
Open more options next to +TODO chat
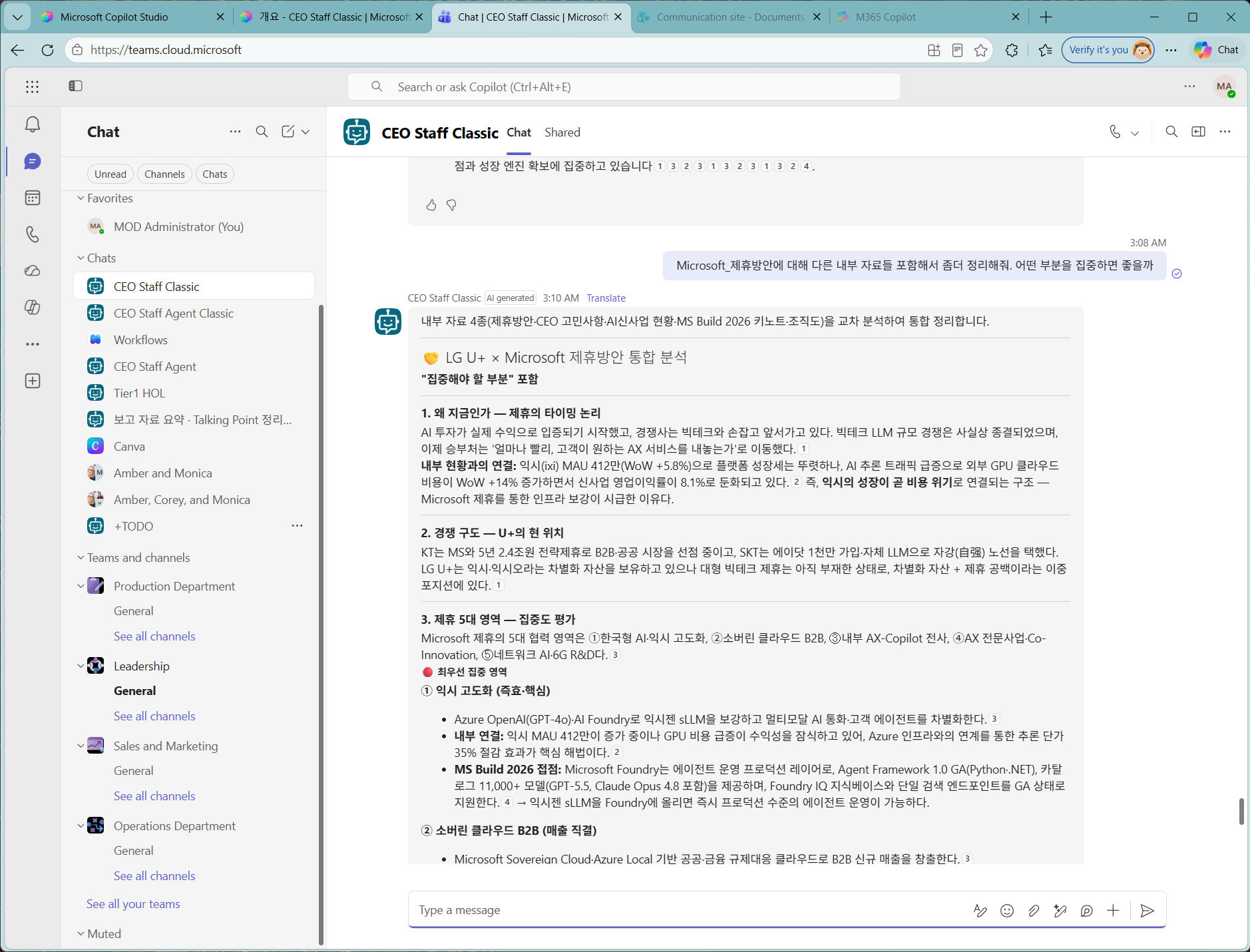tap(297, 526)
